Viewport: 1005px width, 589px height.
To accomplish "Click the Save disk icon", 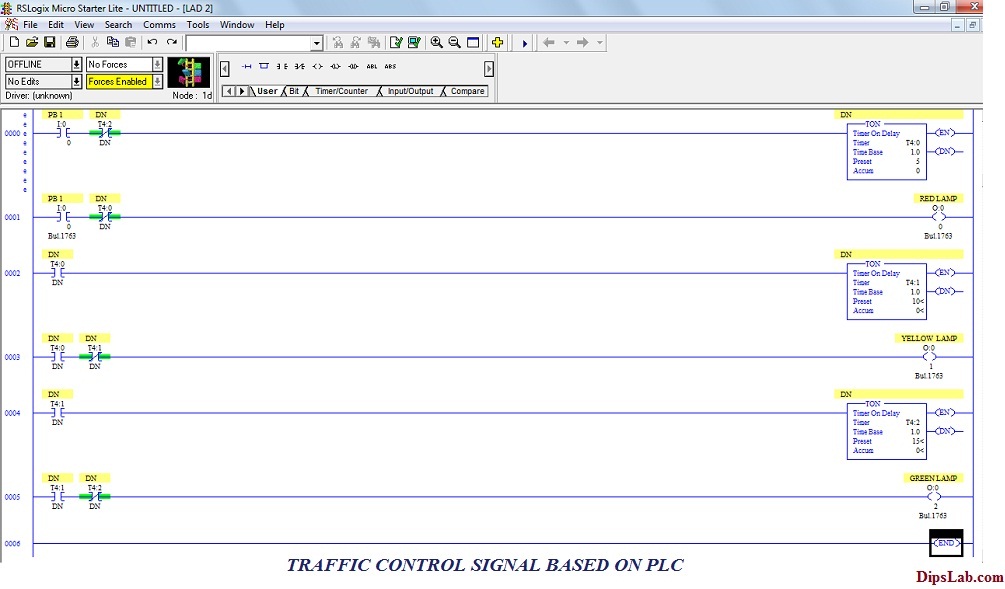I will (x=49, y=43).
